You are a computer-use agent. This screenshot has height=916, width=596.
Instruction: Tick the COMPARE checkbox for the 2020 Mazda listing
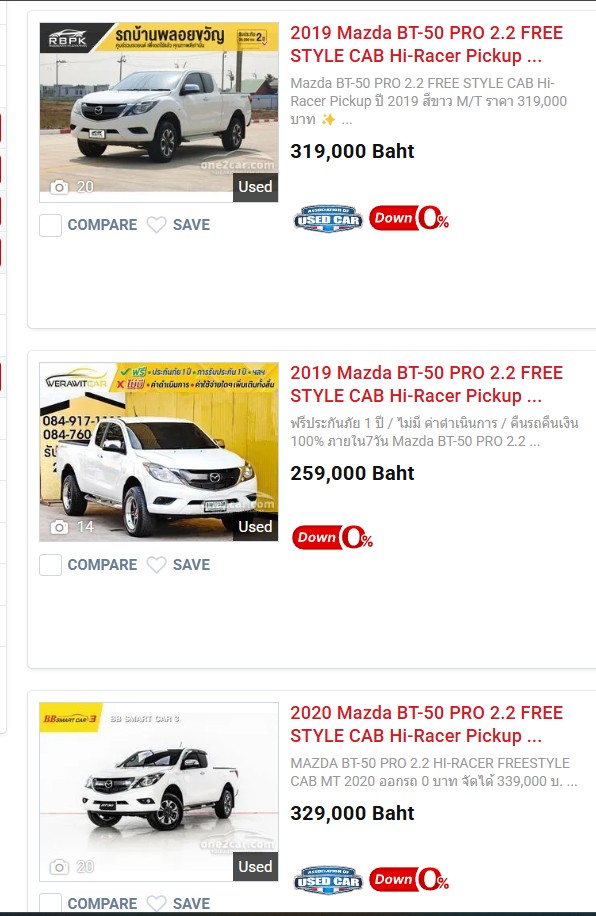[x=50, y=903]
